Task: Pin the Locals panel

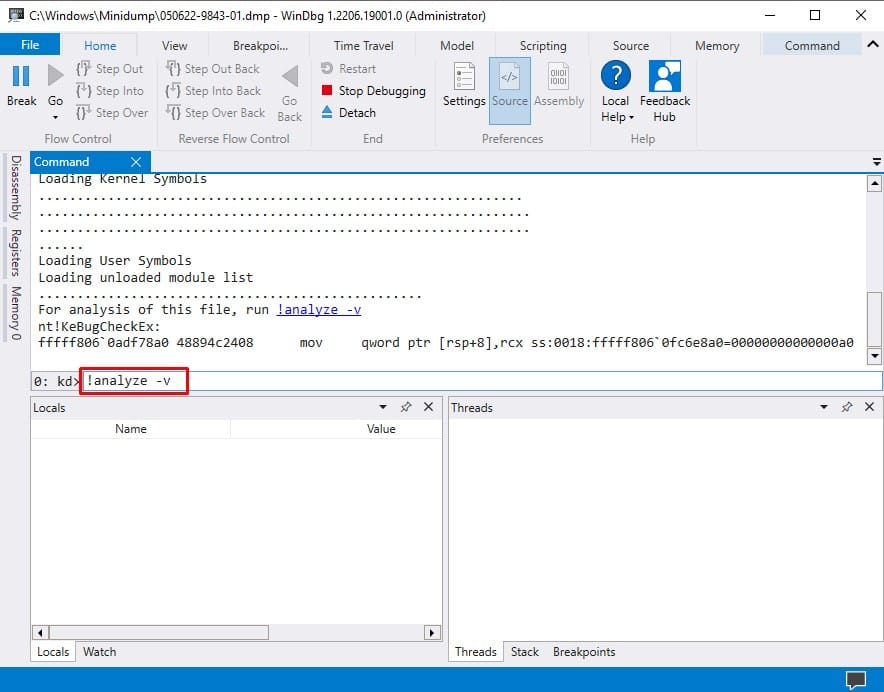Action: click(x=405, y=407)
